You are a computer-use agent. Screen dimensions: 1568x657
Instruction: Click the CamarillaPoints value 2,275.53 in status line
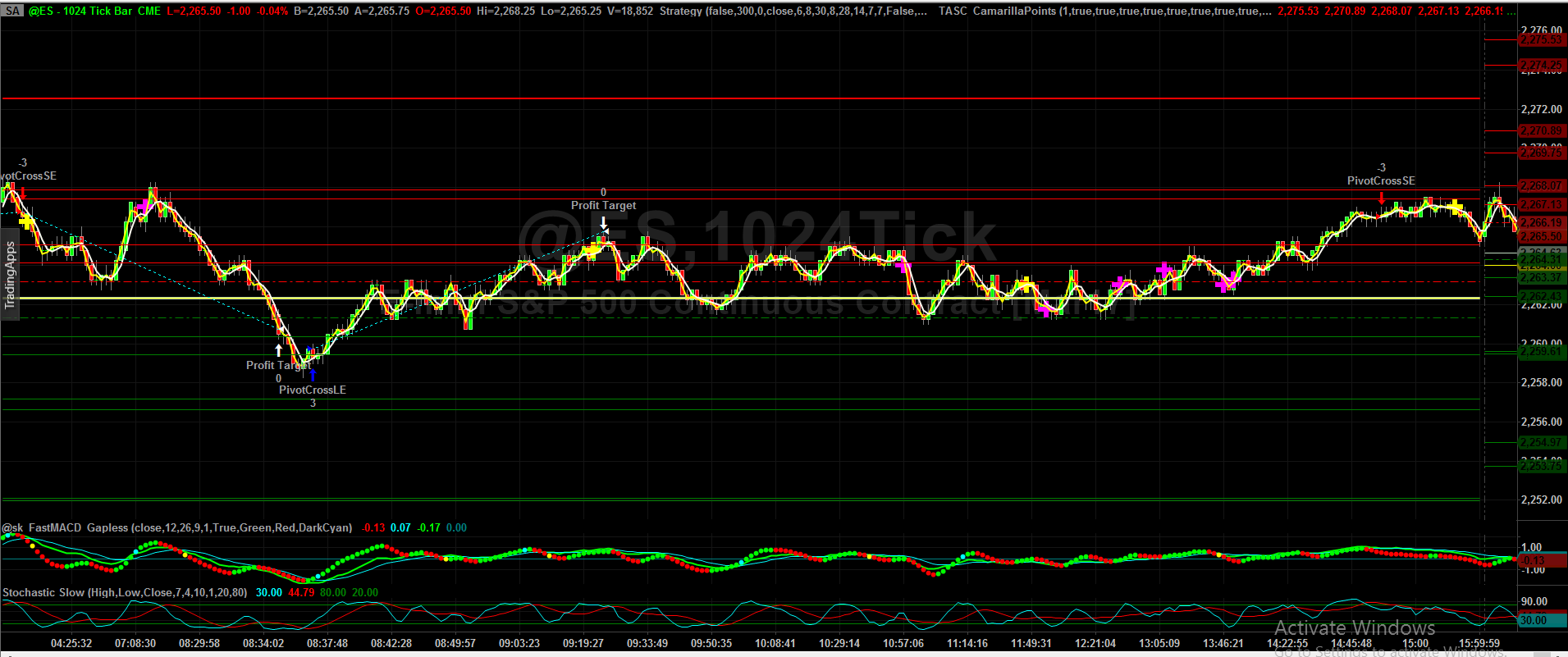click(1298, 11)
